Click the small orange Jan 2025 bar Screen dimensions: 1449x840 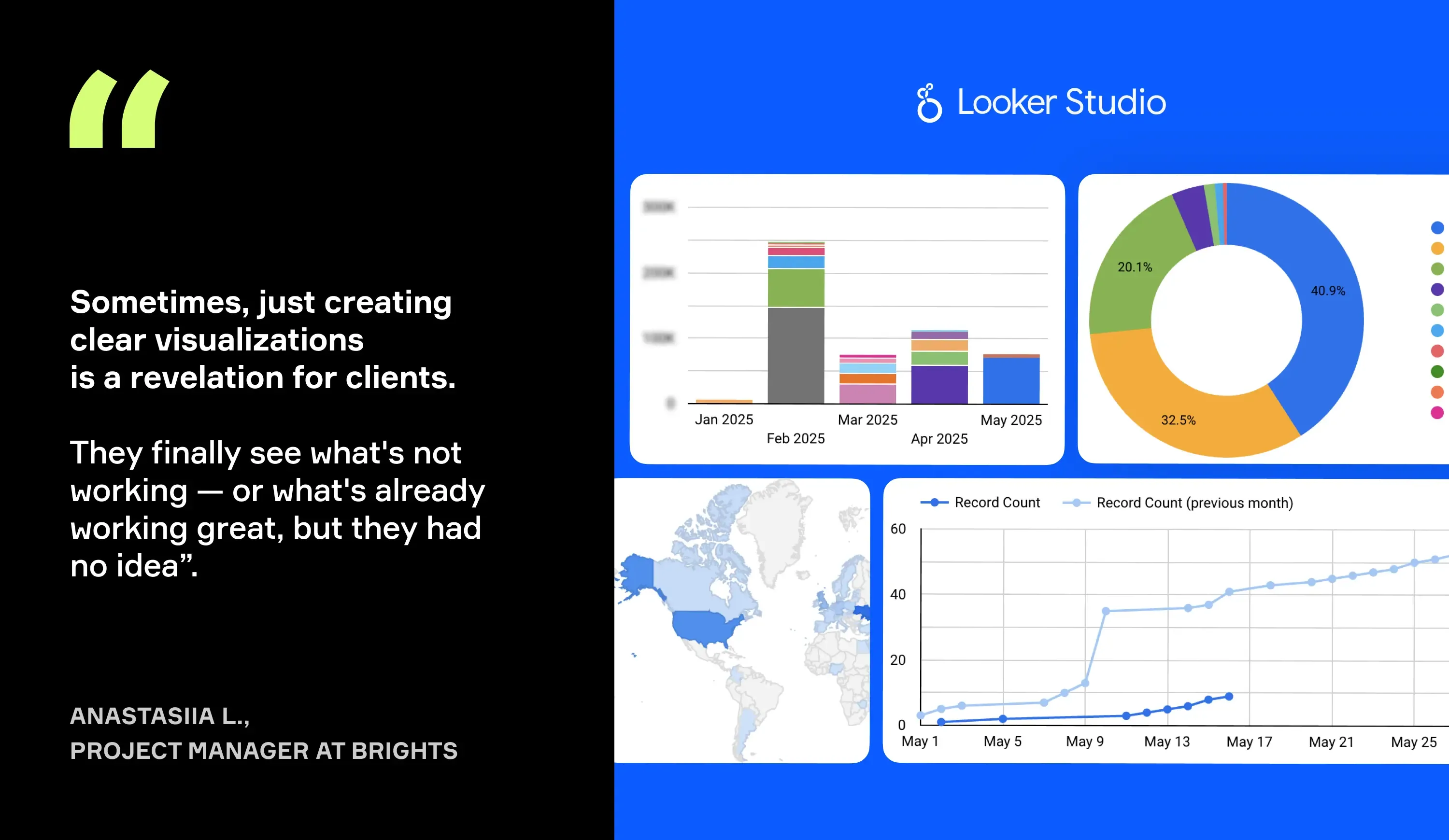pos(724,401)
